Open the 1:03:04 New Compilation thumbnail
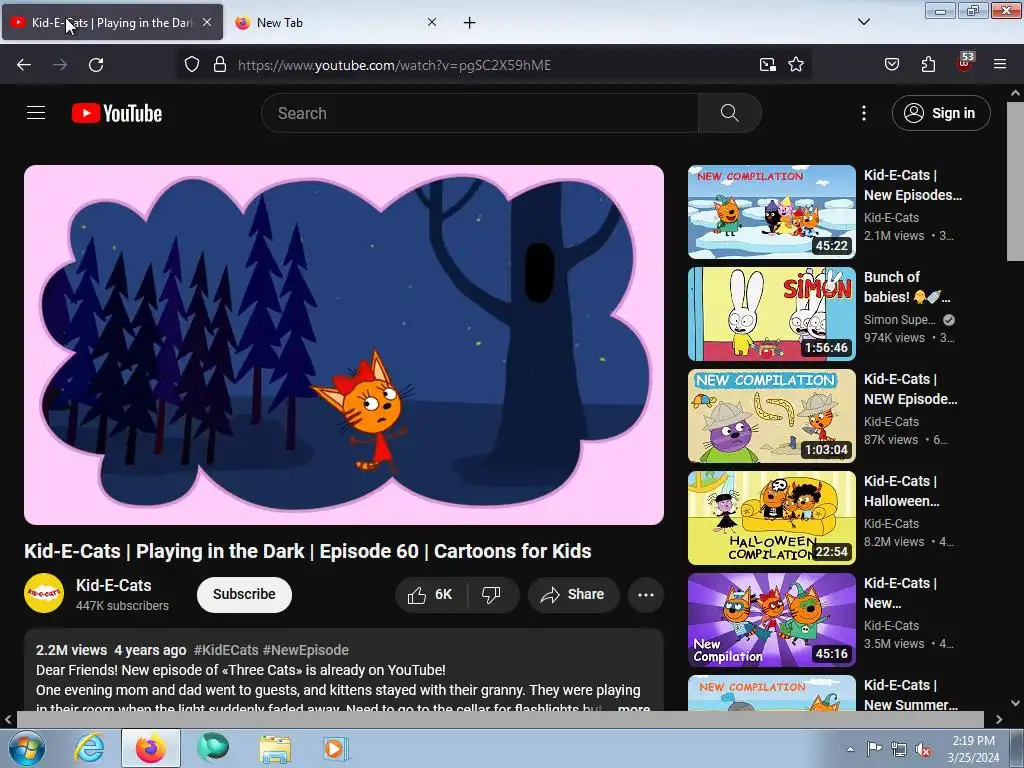The width and height of the screenshot is (1024, 768). 772,416
